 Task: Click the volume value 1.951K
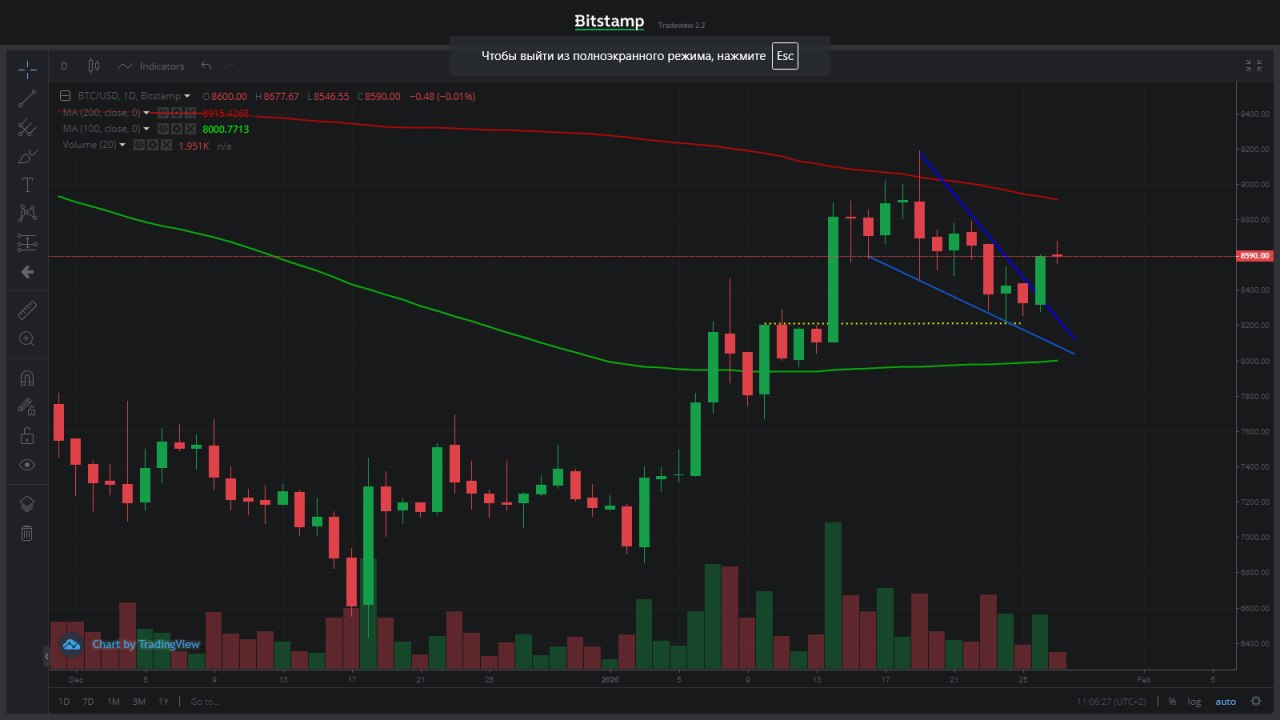(x=194, y=146)
